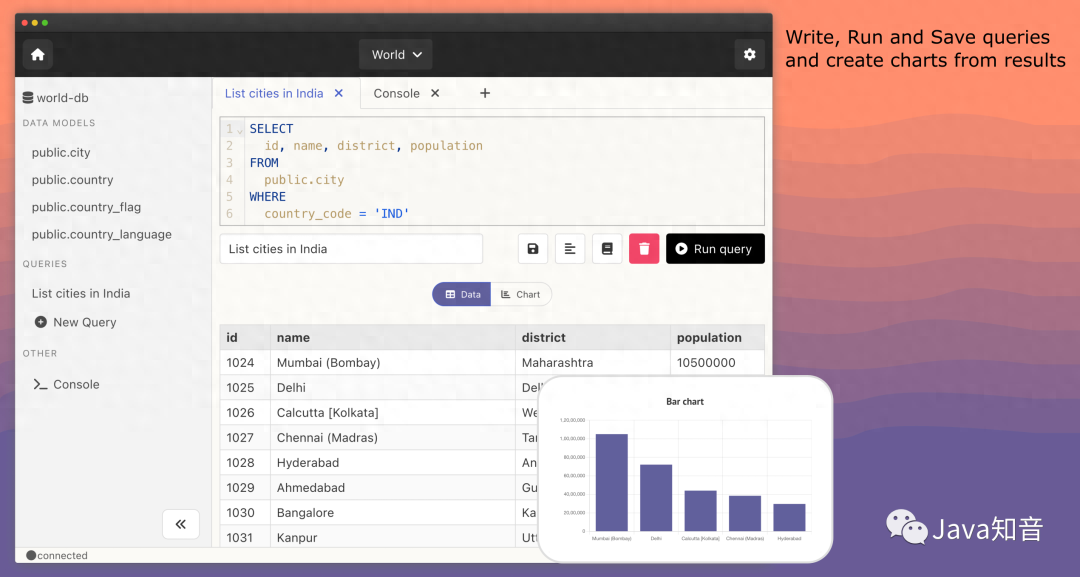Switch results to Chart view

click(x=521, y=295)
